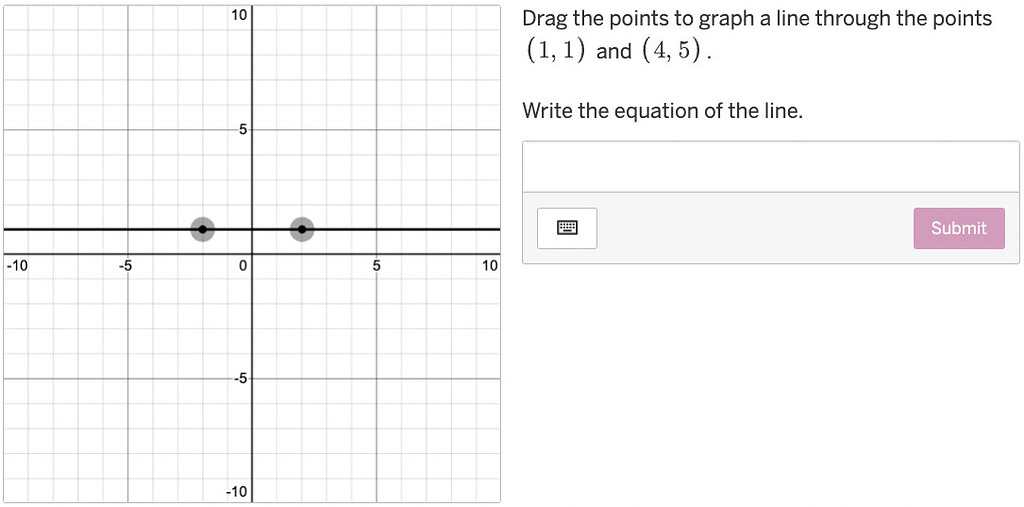Click the "Drag the points to graph" instruction text
This screenshot has width=1024, height=507.
click(x=757, y=18)
